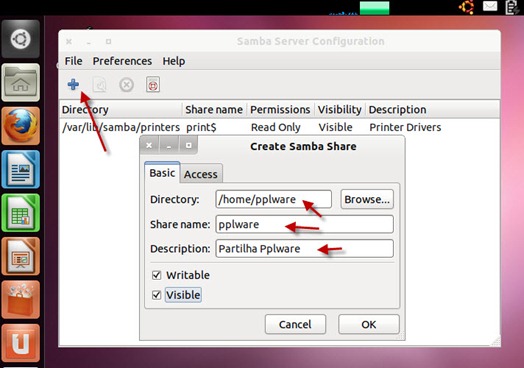The width and height of the screenshot is (524, 368).
Task: Toggle the Writable checkbox
Action: pos(156,275)
